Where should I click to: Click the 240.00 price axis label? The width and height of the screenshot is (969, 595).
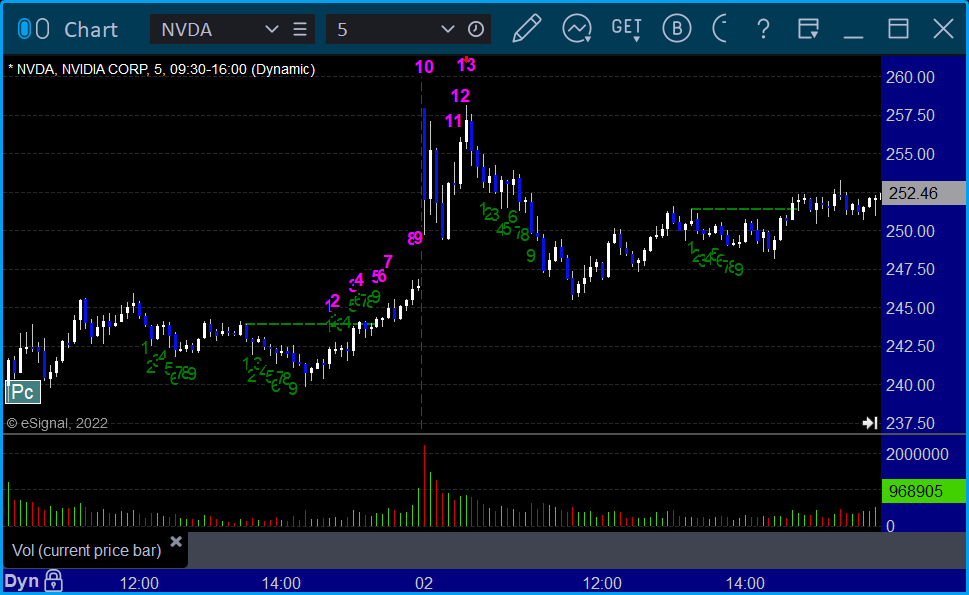coord(910,385)
